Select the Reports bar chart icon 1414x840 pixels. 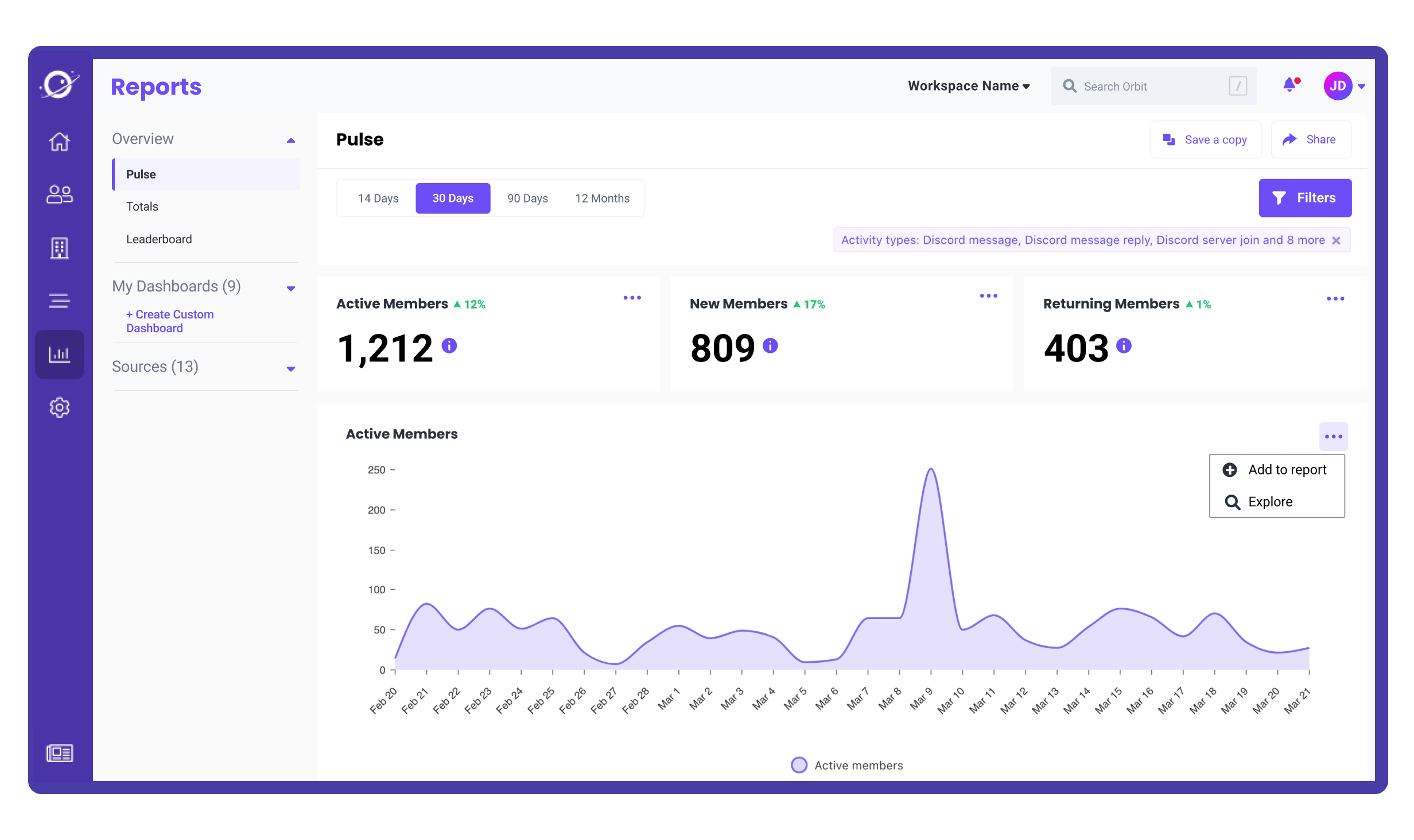tap(60, 354)
